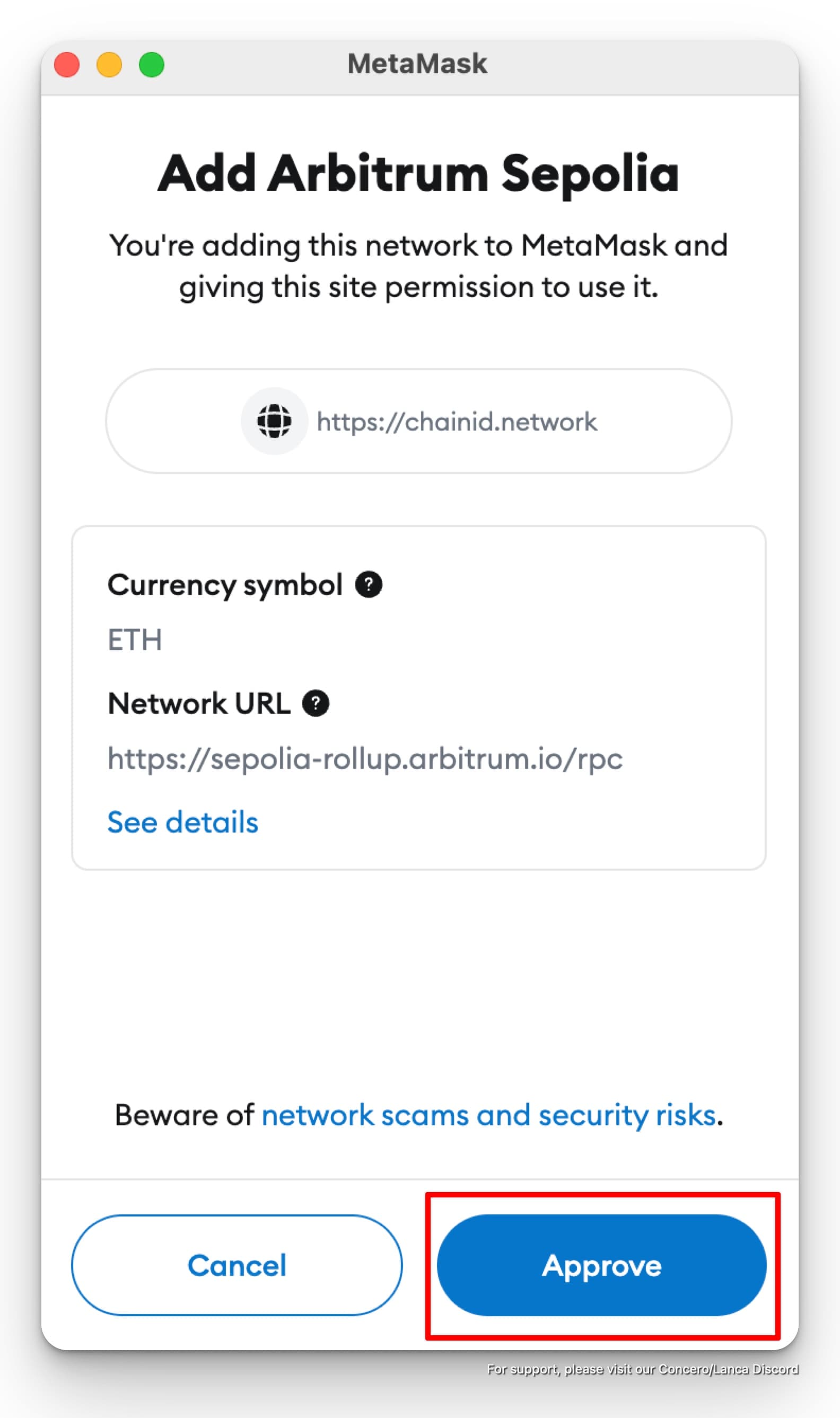Click the https://chainid.network site address
Image resolution: width=840 pixels, height=1418 pixels.
click(x=456, y=422)
